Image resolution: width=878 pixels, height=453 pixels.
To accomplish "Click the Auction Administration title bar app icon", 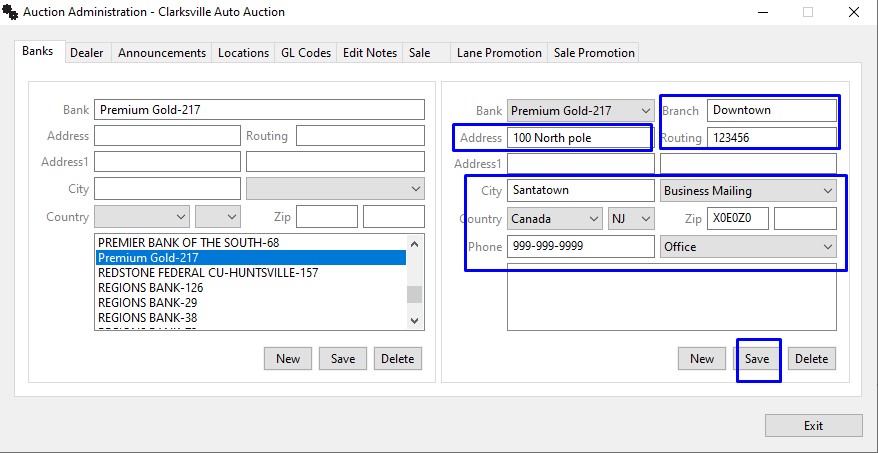I will click(x=11, y=12).
